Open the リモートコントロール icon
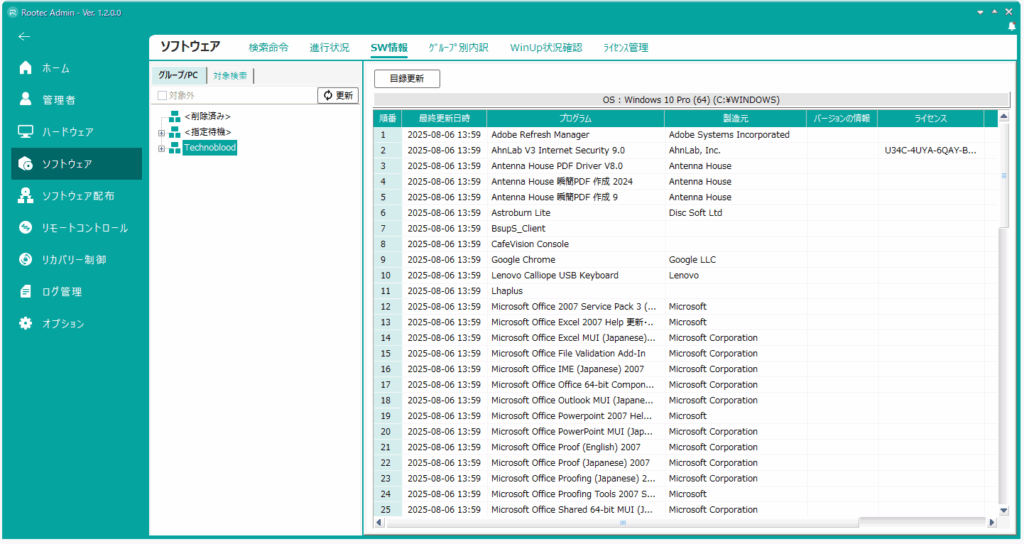Image resolution: width=1024 pixels, height=544 pixels. pos(26,228)
